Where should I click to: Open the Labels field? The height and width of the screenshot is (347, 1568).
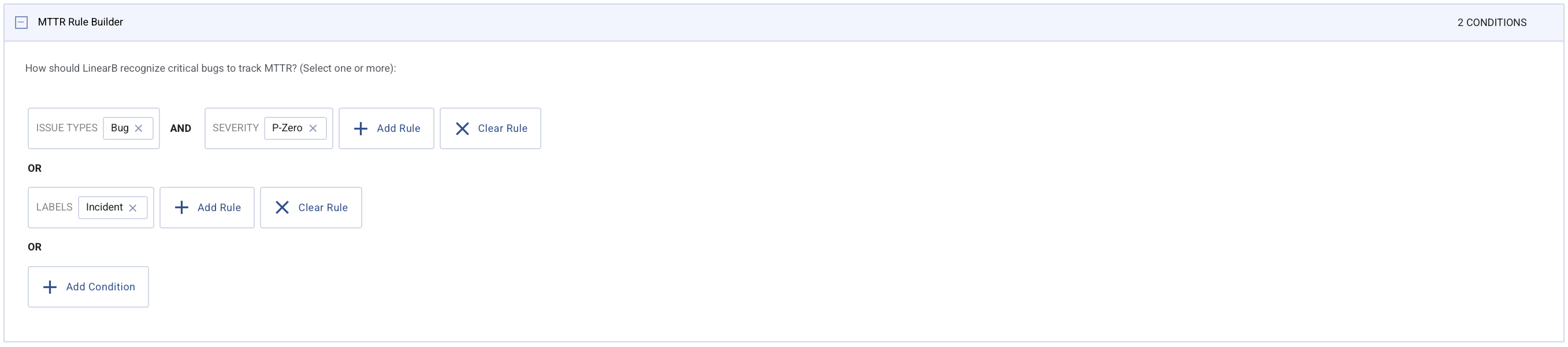(54, 208)
